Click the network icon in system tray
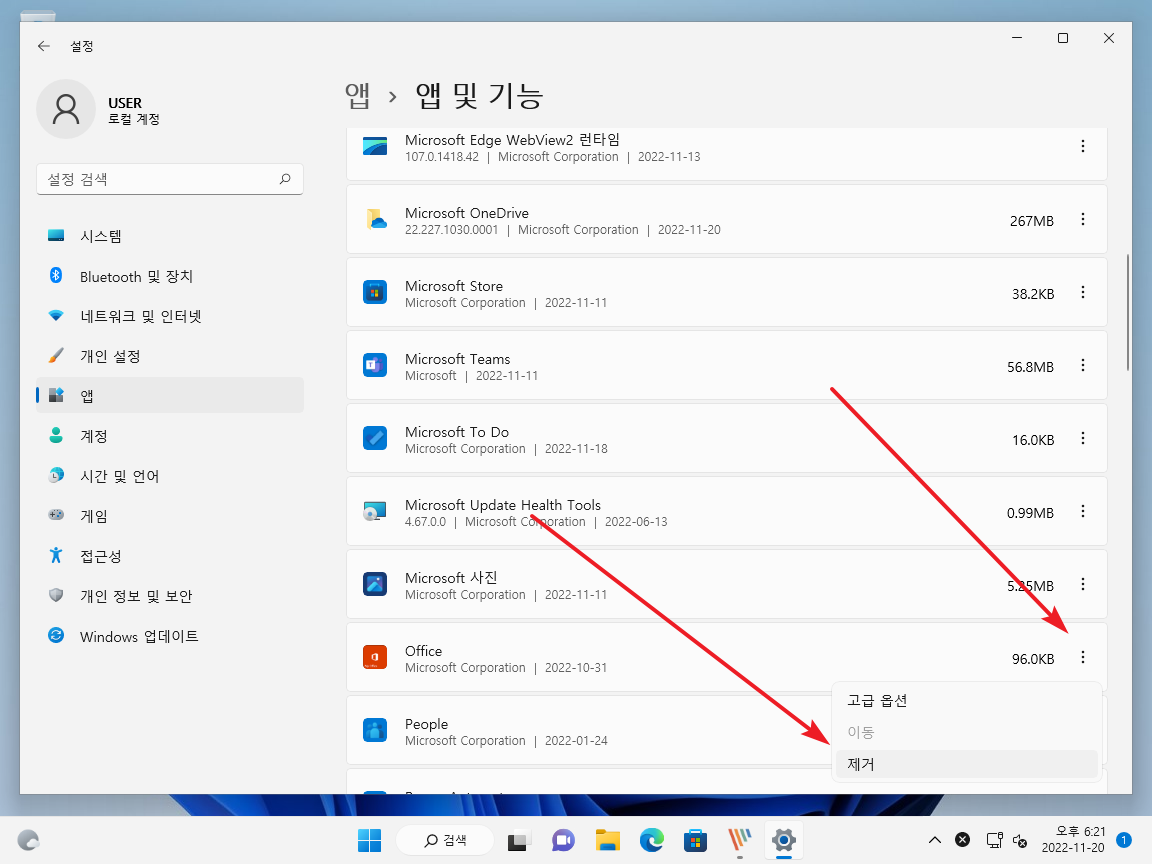1152x864 pixels. point(995,840)
